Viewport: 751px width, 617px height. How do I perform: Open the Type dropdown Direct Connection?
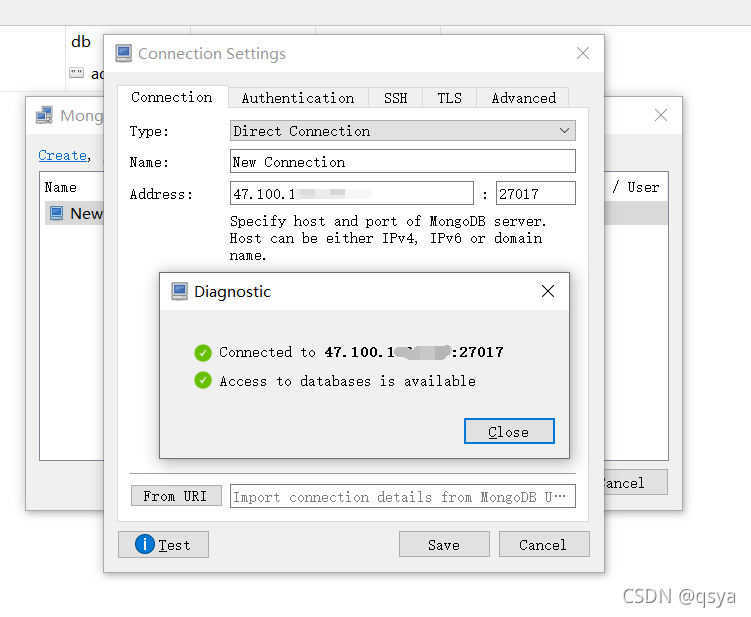[x=403, y=131]
